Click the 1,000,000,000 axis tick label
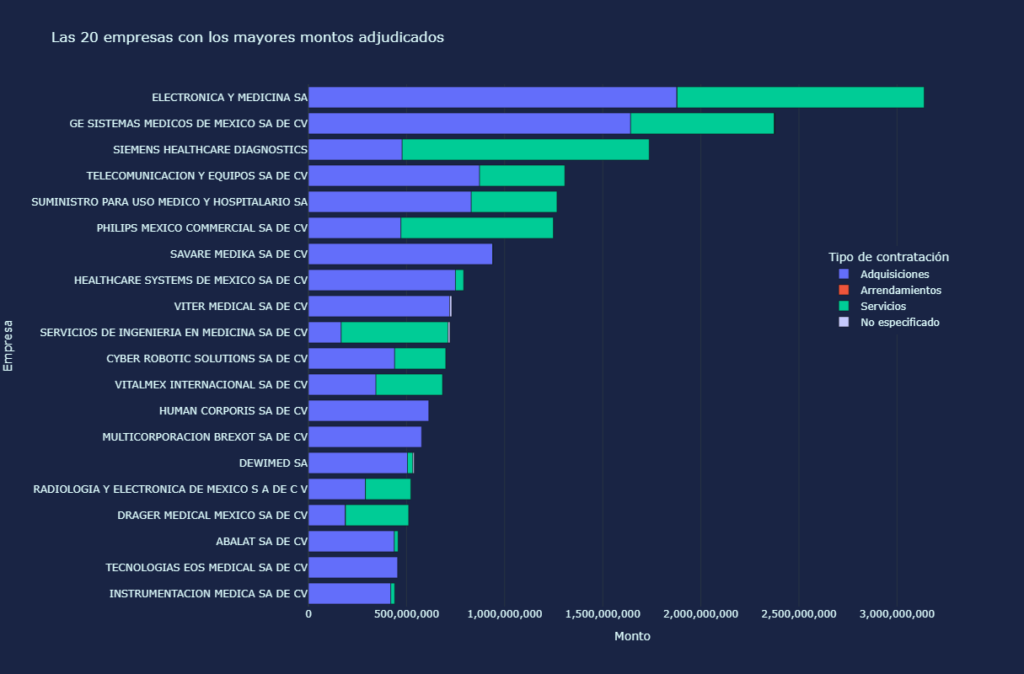The height and width of the screenshot is (674, 1024). [x=504, y=614]
